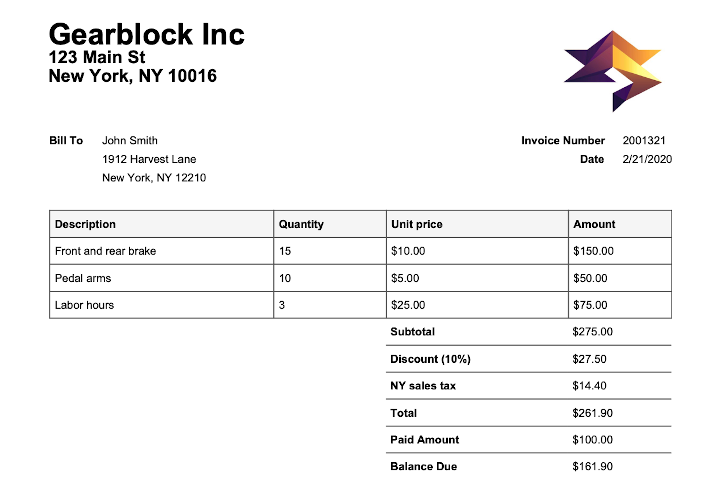Click the Quantity column header

[330, 224]
